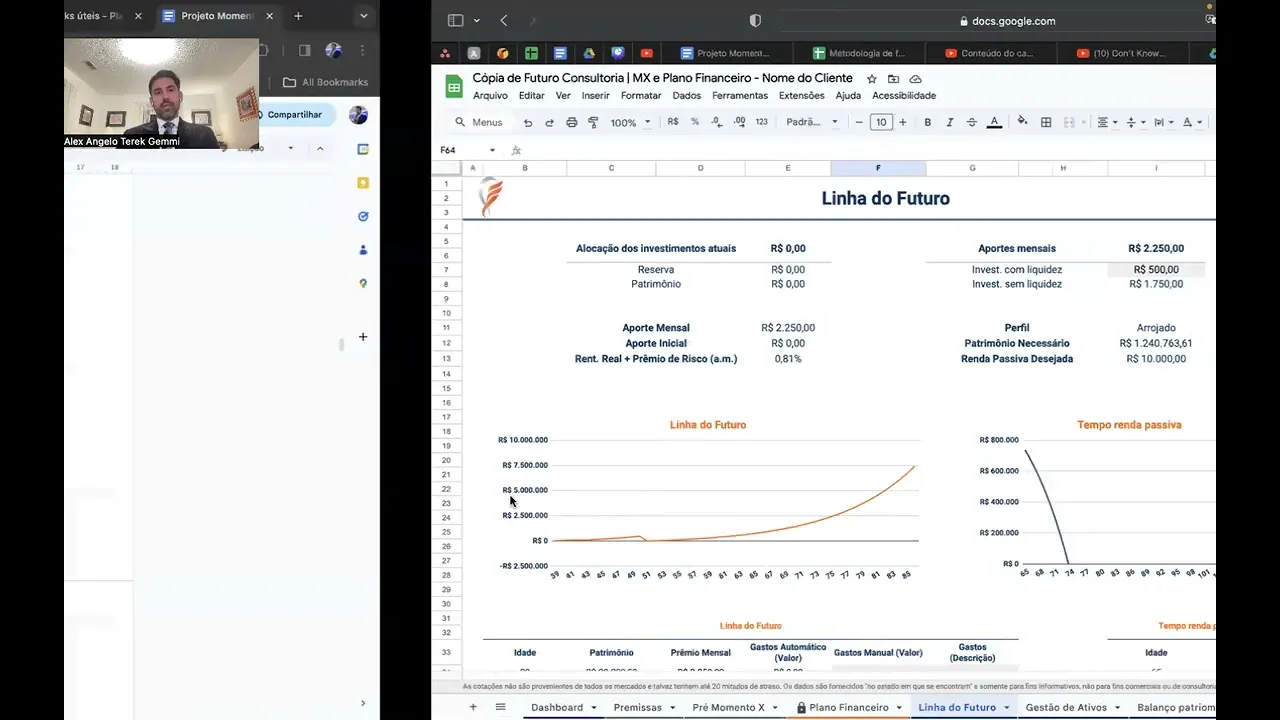The width and height of the screenshot is (1280, 720).
Task: Format the cell as percent
Action: coord(695,122)
